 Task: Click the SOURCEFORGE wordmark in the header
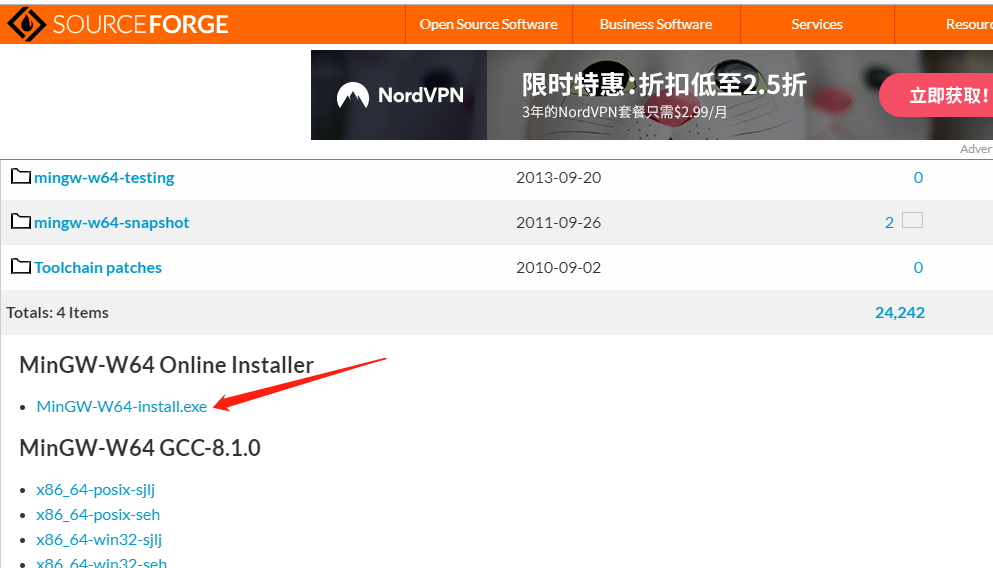pos(140,25)
